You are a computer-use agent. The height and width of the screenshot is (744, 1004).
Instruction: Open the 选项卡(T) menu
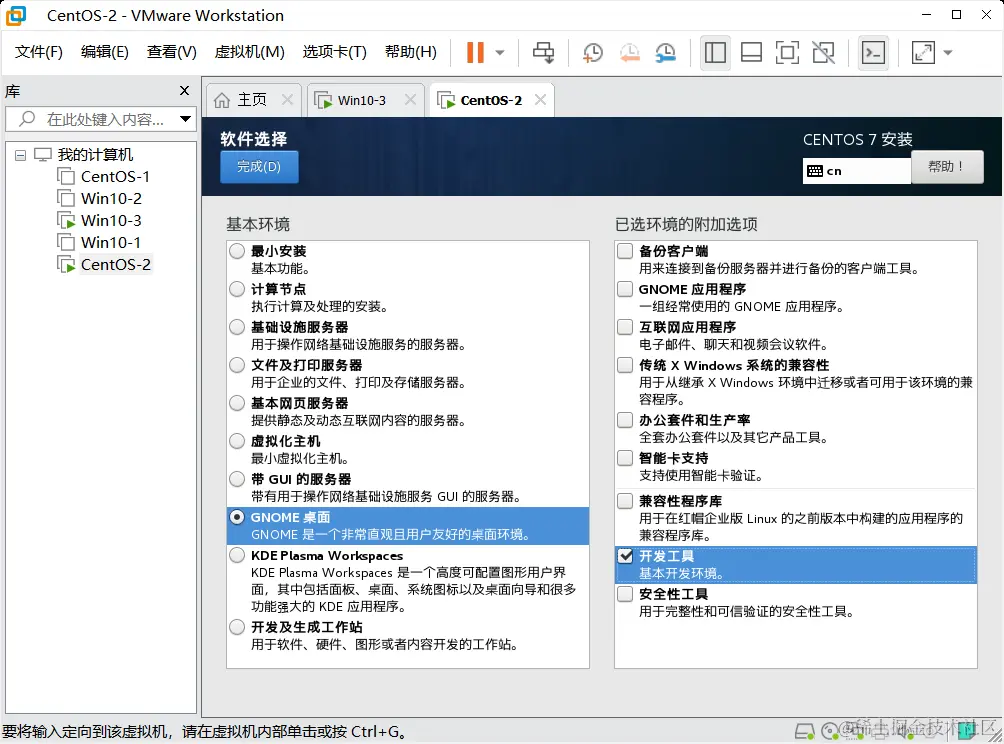click(334, 52)
